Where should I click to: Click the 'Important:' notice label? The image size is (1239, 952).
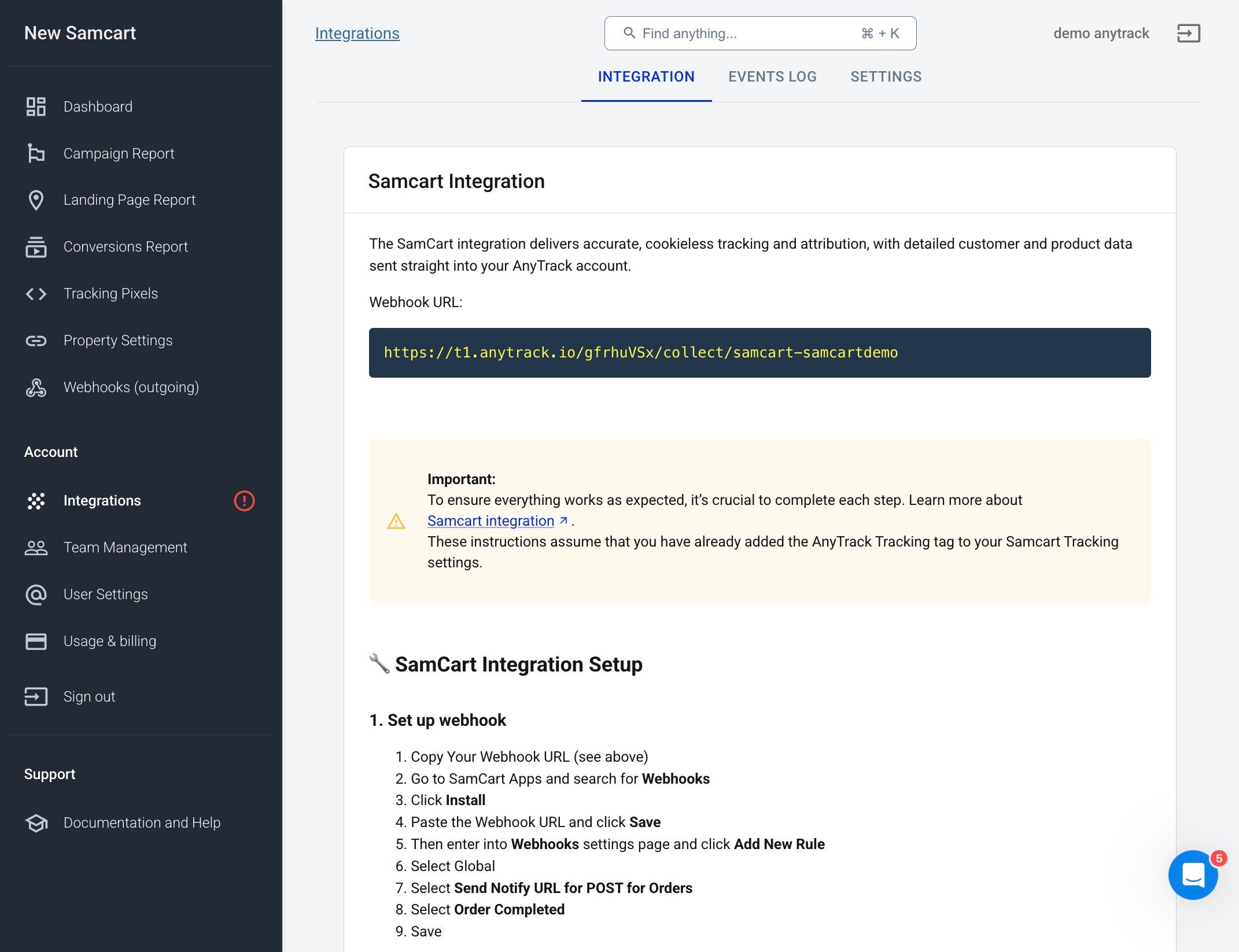pyautogui.click(x=461, y=479)
